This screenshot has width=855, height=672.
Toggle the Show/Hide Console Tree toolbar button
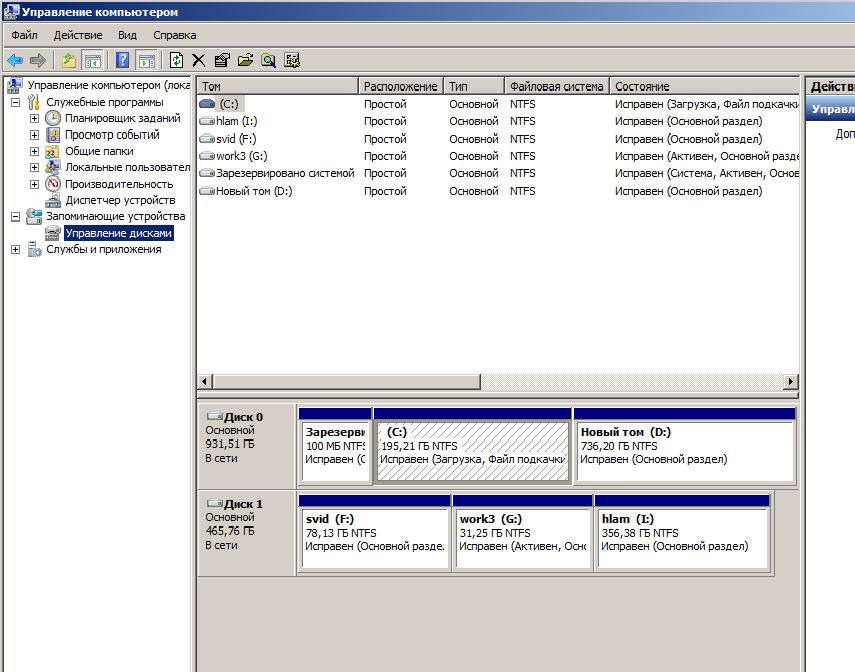(92, 60)
